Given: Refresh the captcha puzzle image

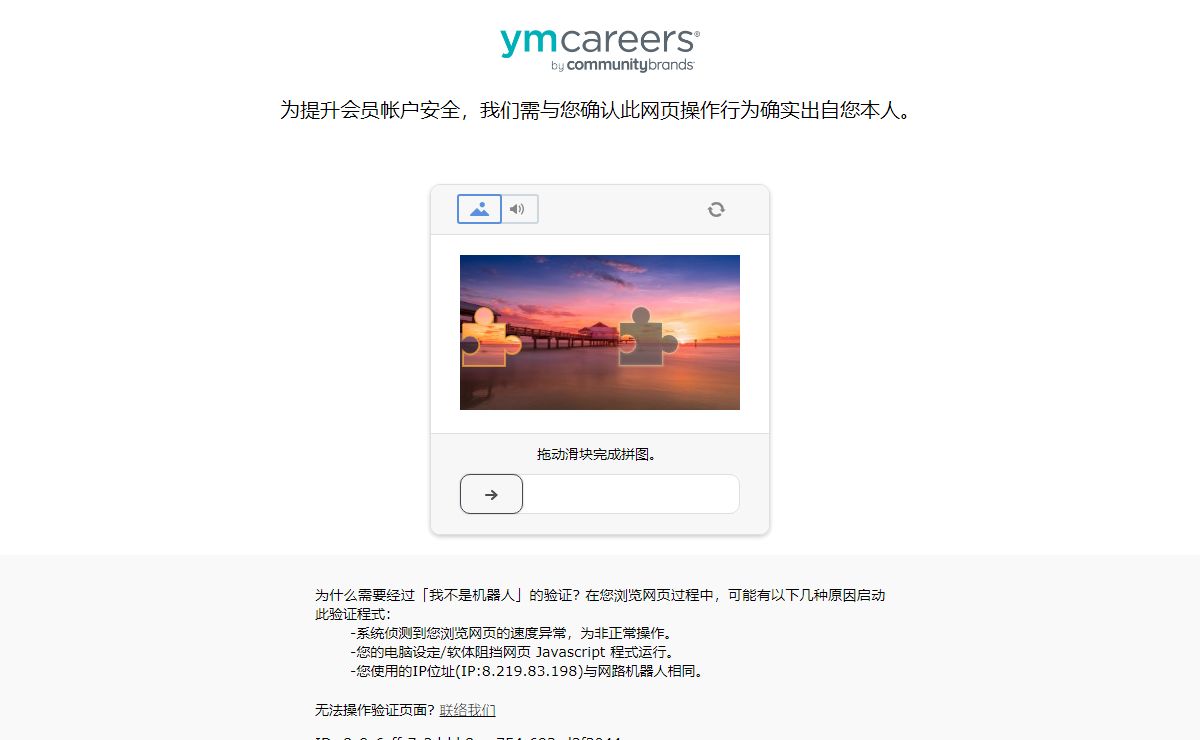Looking at the screenshot, I should point(716,209).
